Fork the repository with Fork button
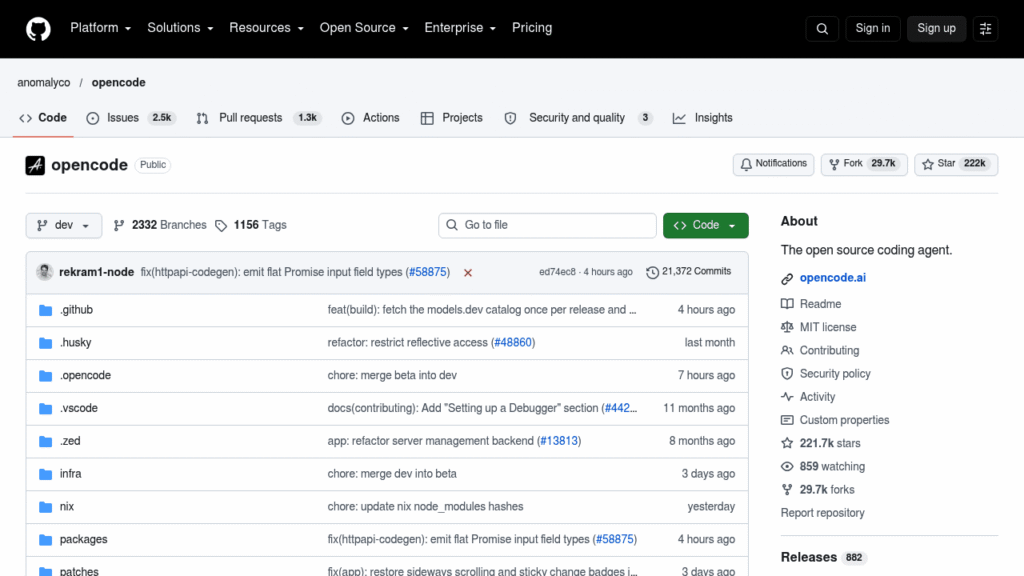Image resolution: width=1024 pixels, height=576 pixels. (x=863, y=164)
